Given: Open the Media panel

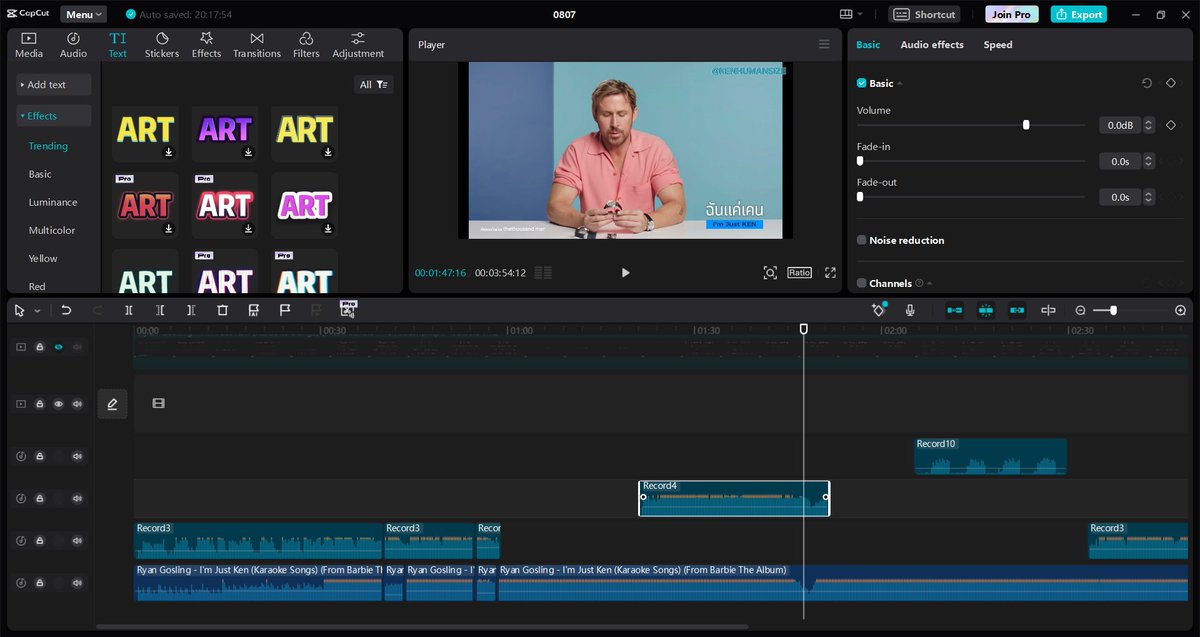Looking at the screenshot, I should [29, 45].
